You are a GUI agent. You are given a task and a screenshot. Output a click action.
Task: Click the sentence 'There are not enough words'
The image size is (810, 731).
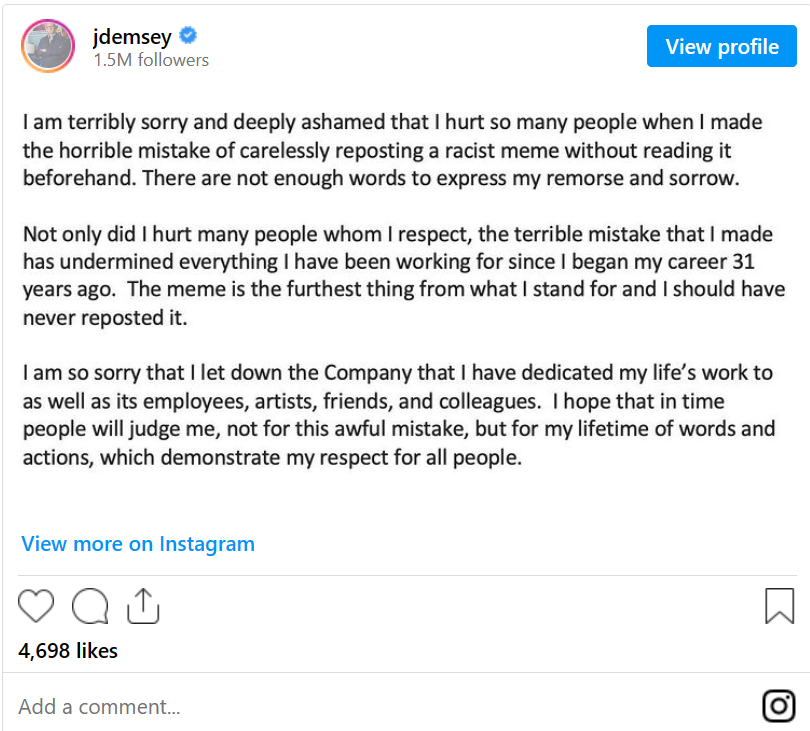[441, 178]
